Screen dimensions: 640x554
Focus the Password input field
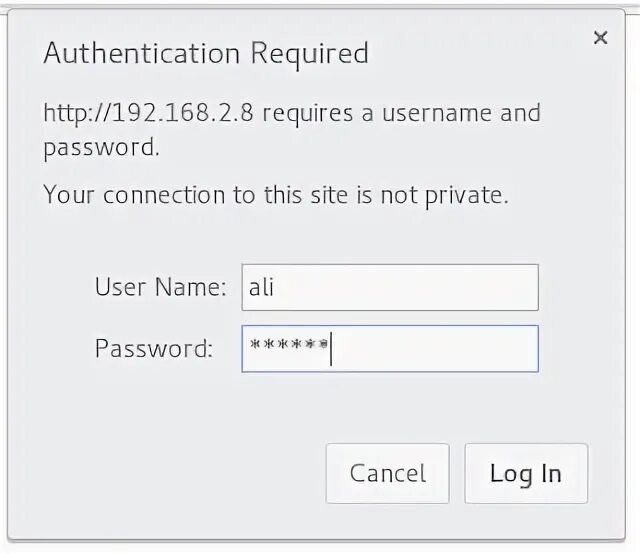tap(390, 348)
